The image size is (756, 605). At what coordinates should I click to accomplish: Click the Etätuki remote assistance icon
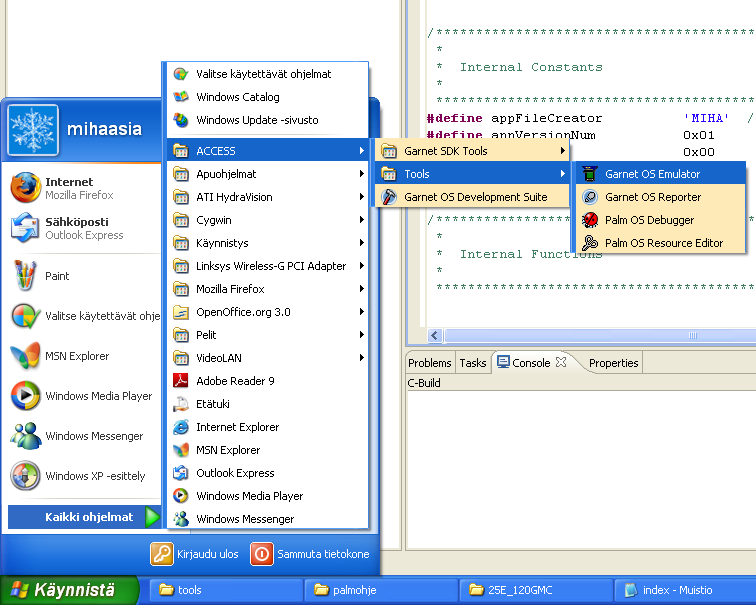pyautogui.click(x=181, y=404)
